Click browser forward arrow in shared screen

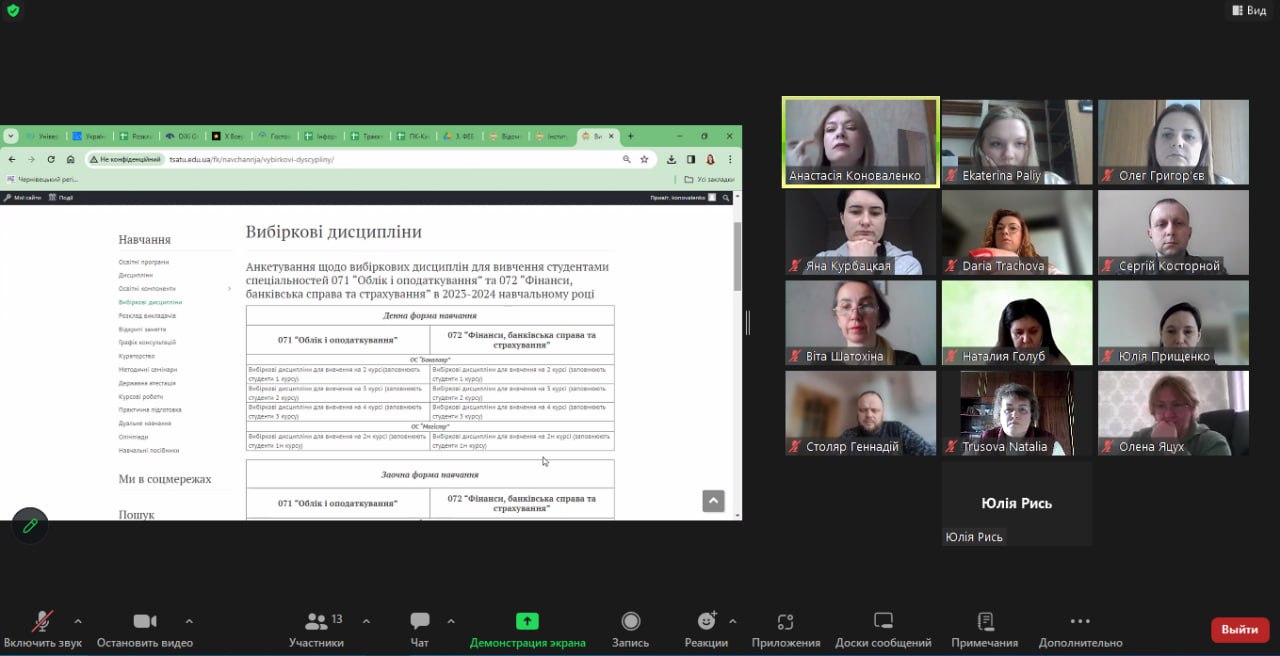tap(31, 159)
